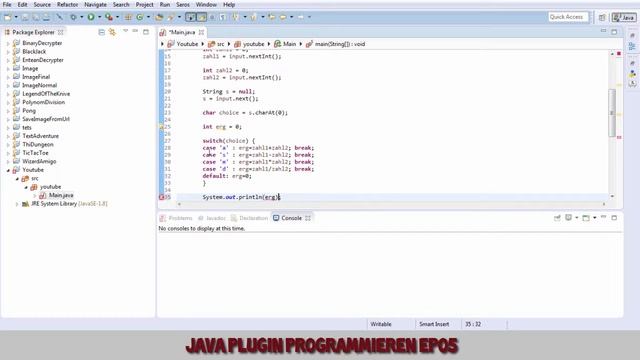Open the Debug button dropdown arrow
Screen dimensions: 640x360
tap(81, 17)
